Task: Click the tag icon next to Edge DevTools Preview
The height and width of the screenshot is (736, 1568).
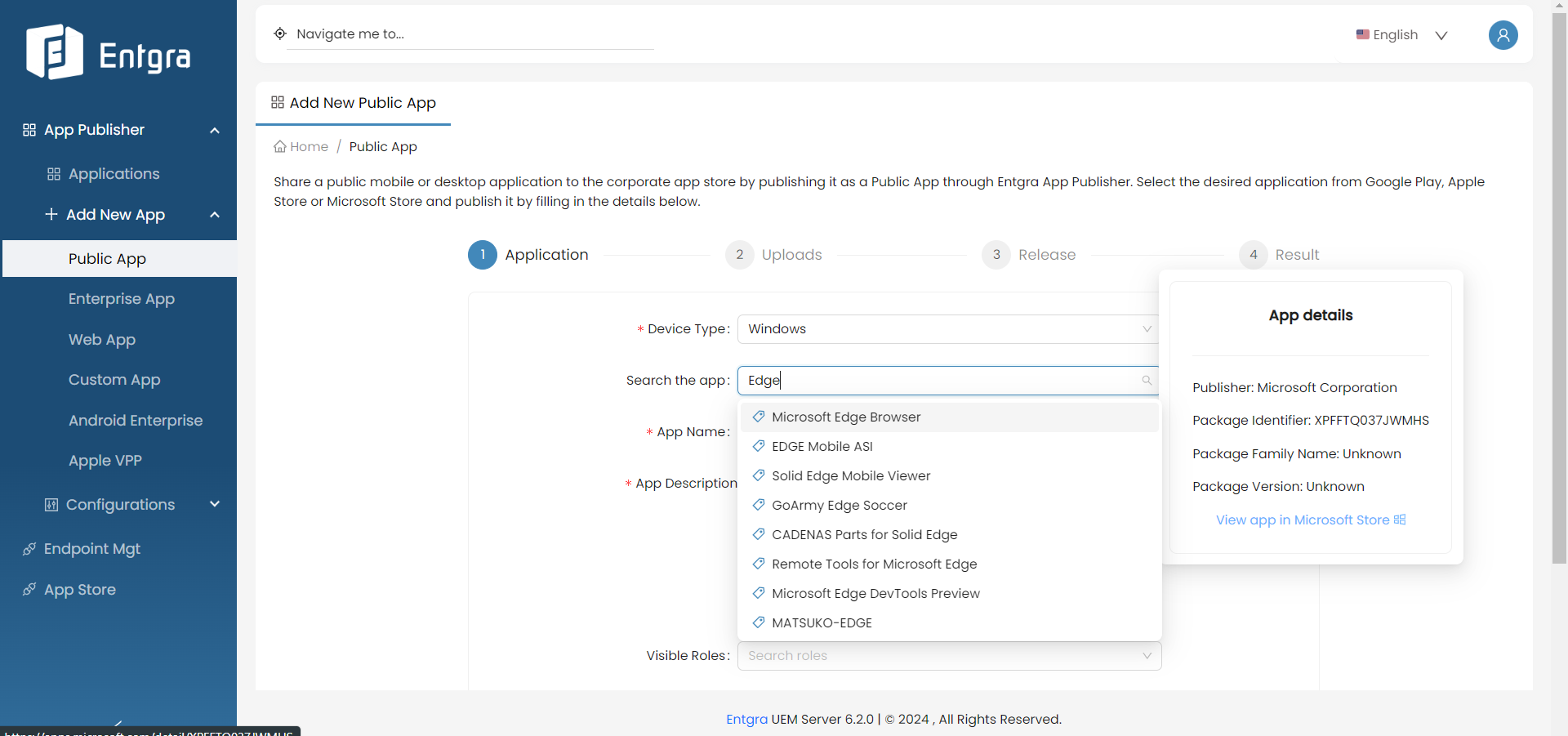Action: tap(759, 593)
